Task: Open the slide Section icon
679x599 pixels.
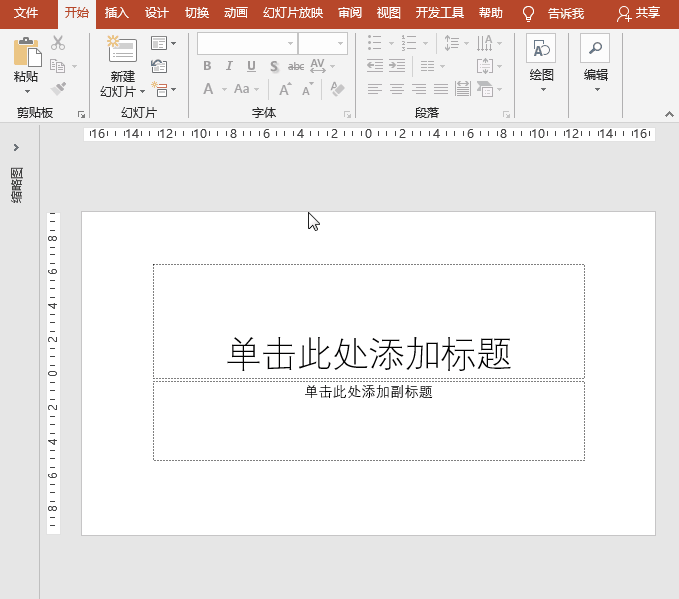Action: tap(159, 89)
